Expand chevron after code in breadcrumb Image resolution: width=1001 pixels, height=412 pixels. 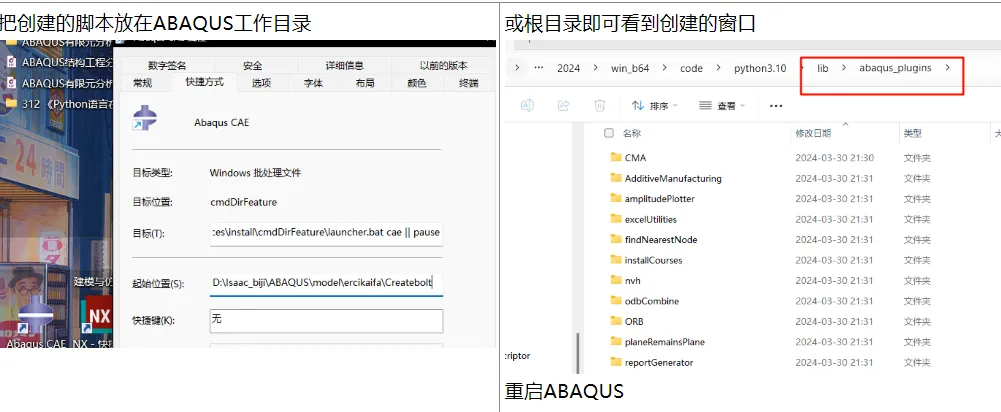click(718, 68)
